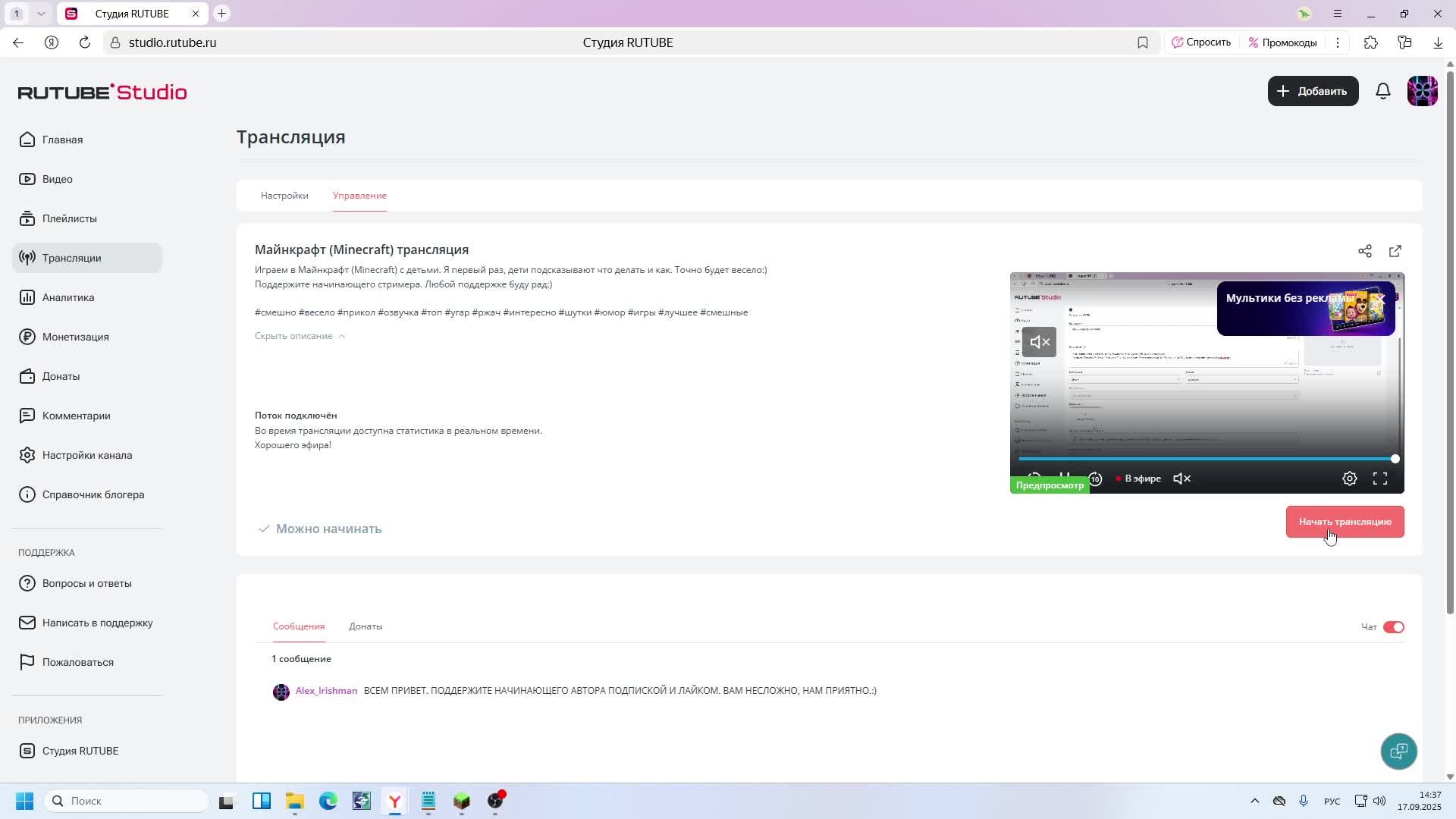The width and height of the screenshot is (1456, 819).
Task: Click the share icon near stream title
Action: (1364, 251)
